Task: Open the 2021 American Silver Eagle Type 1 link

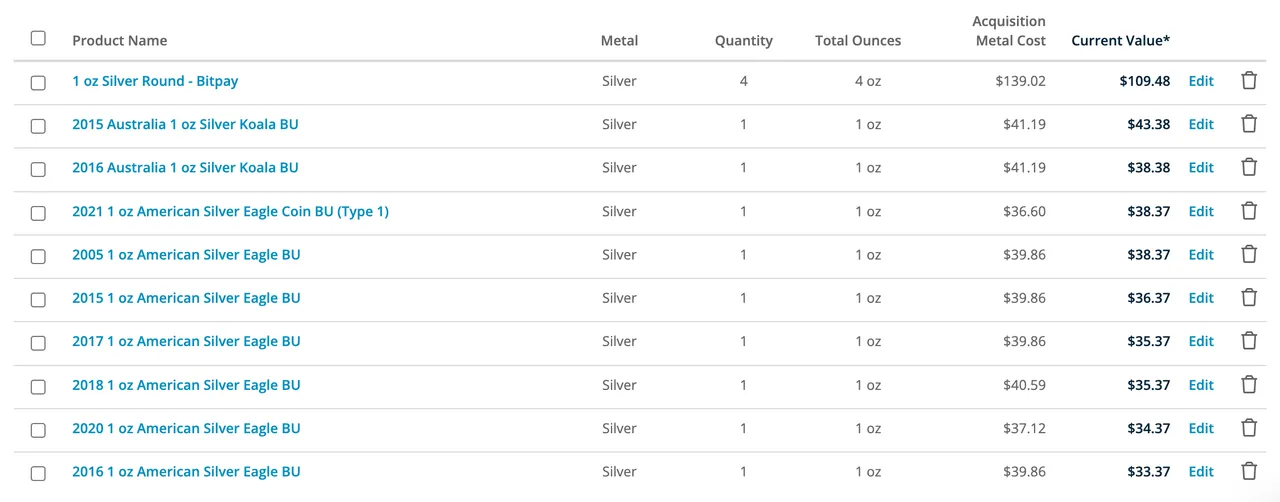Action: [x=230, y=212]
